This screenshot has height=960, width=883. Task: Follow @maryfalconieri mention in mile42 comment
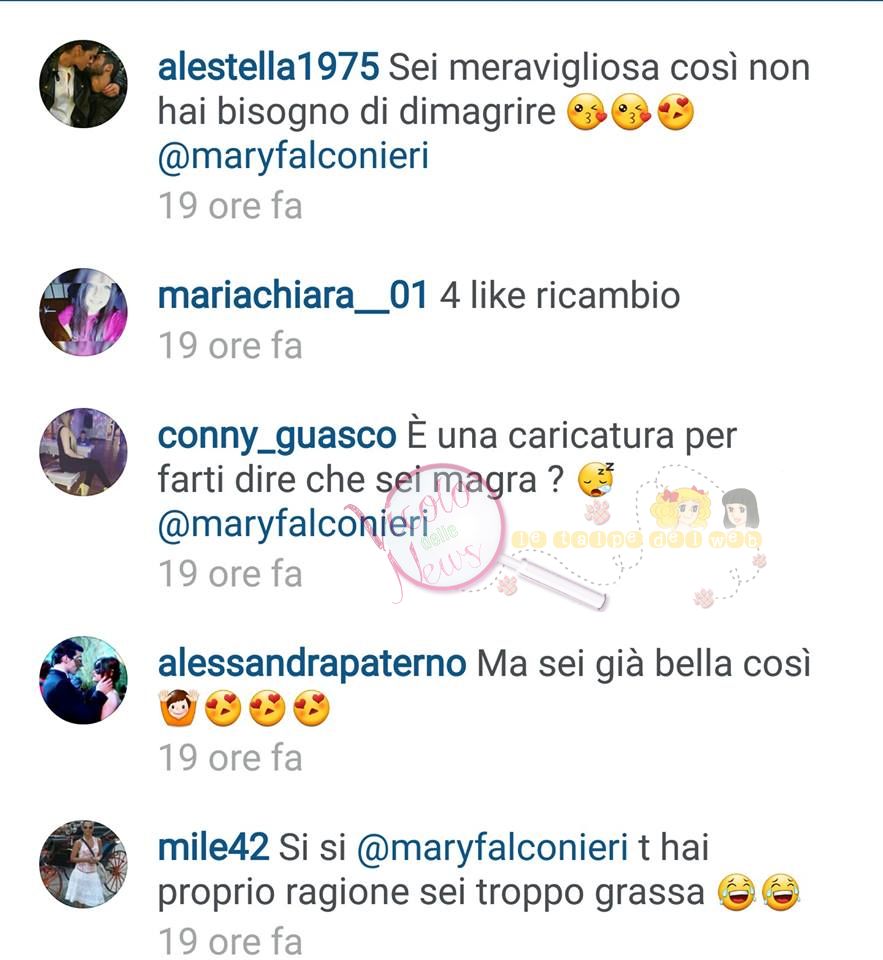492,849
